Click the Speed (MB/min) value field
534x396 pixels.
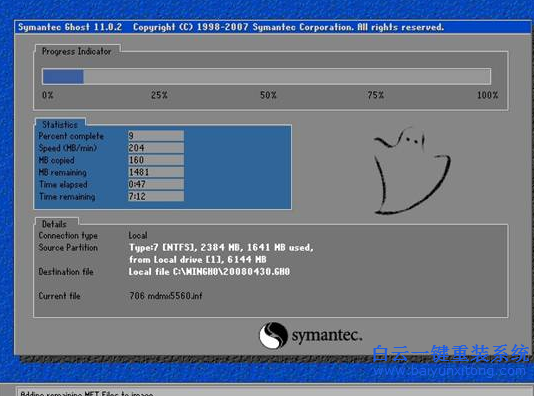156,148
